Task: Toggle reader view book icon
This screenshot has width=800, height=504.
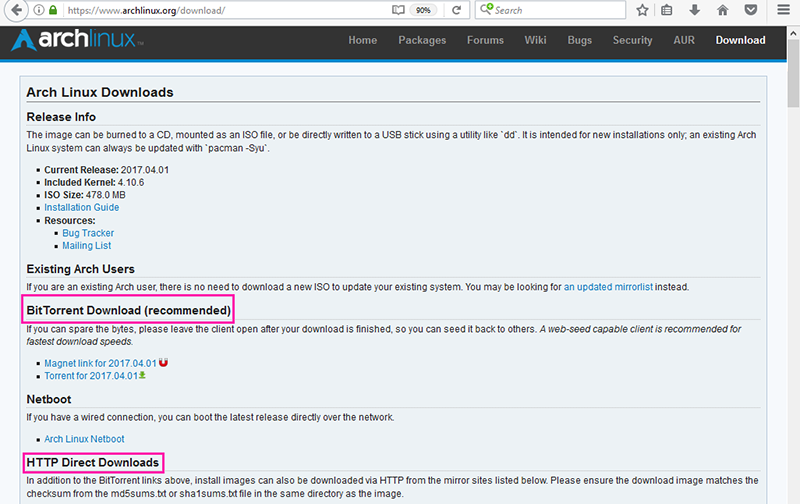Action: (398, 10)
